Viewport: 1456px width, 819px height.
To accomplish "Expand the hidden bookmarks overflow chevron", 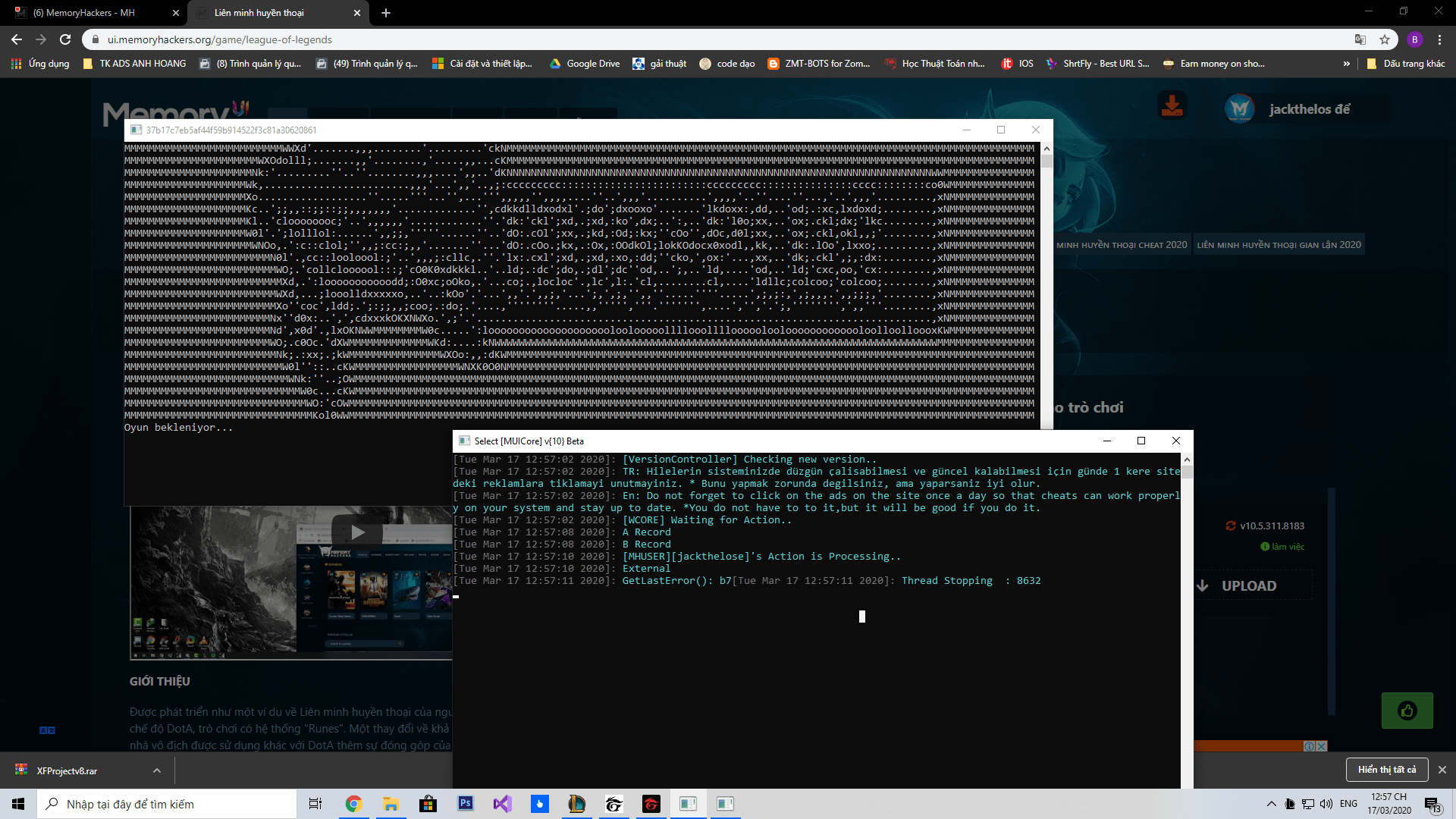I will point(1346,64).
